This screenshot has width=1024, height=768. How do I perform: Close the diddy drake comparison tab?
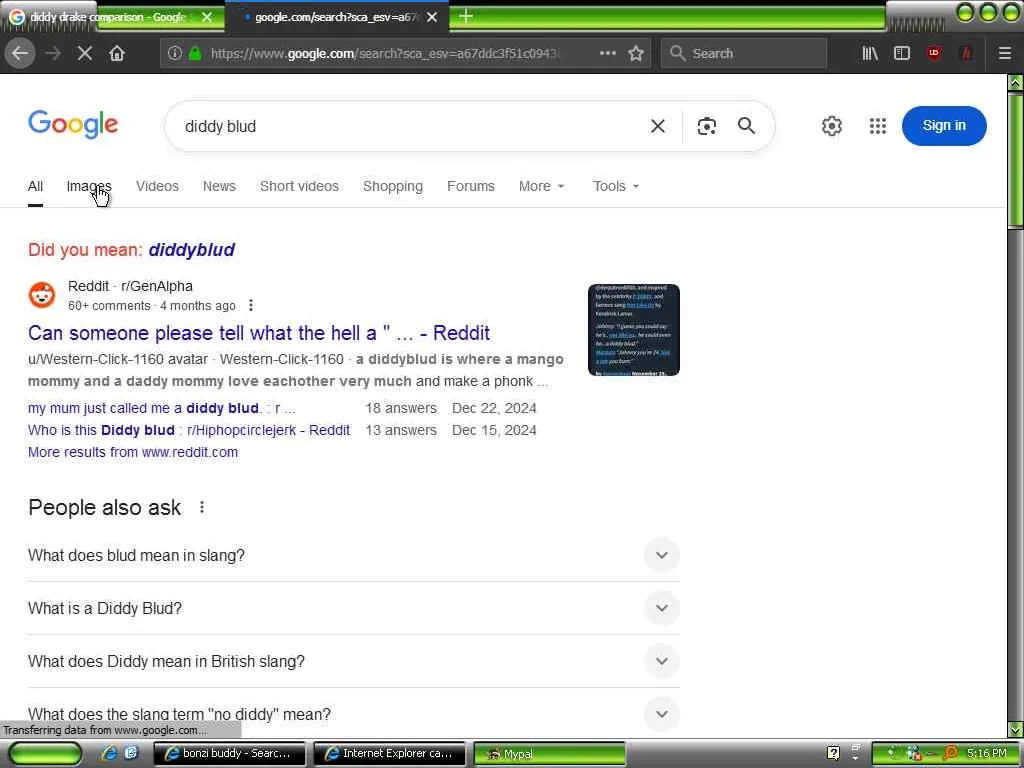tap(207, 17)
